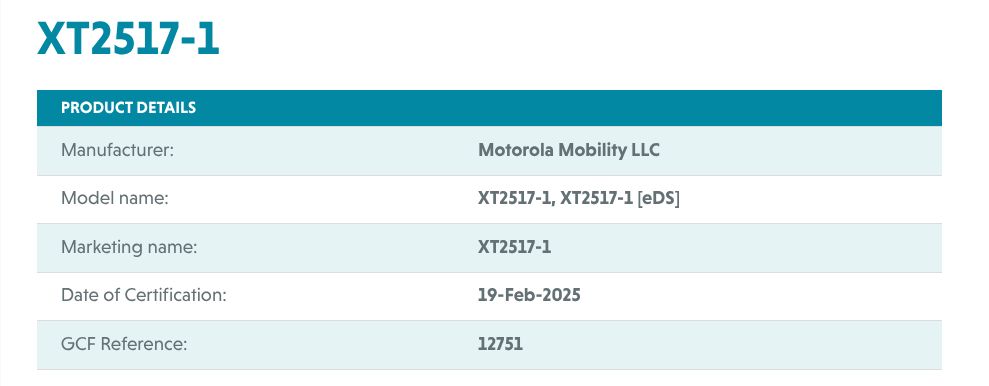Click the word LLC in manufacturer value
The width and height of the screenshot is (989, 386).
(x=645, y=150)
